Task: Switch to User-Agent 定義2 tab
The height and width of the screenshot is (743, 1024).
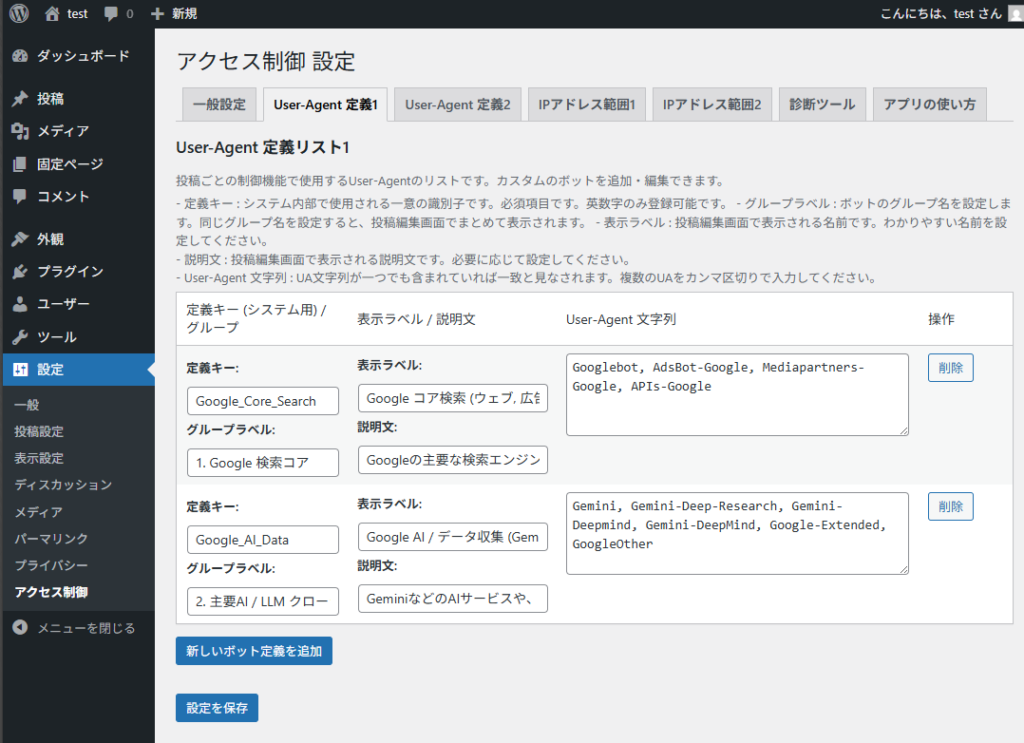Action: [x=457, y=104]
